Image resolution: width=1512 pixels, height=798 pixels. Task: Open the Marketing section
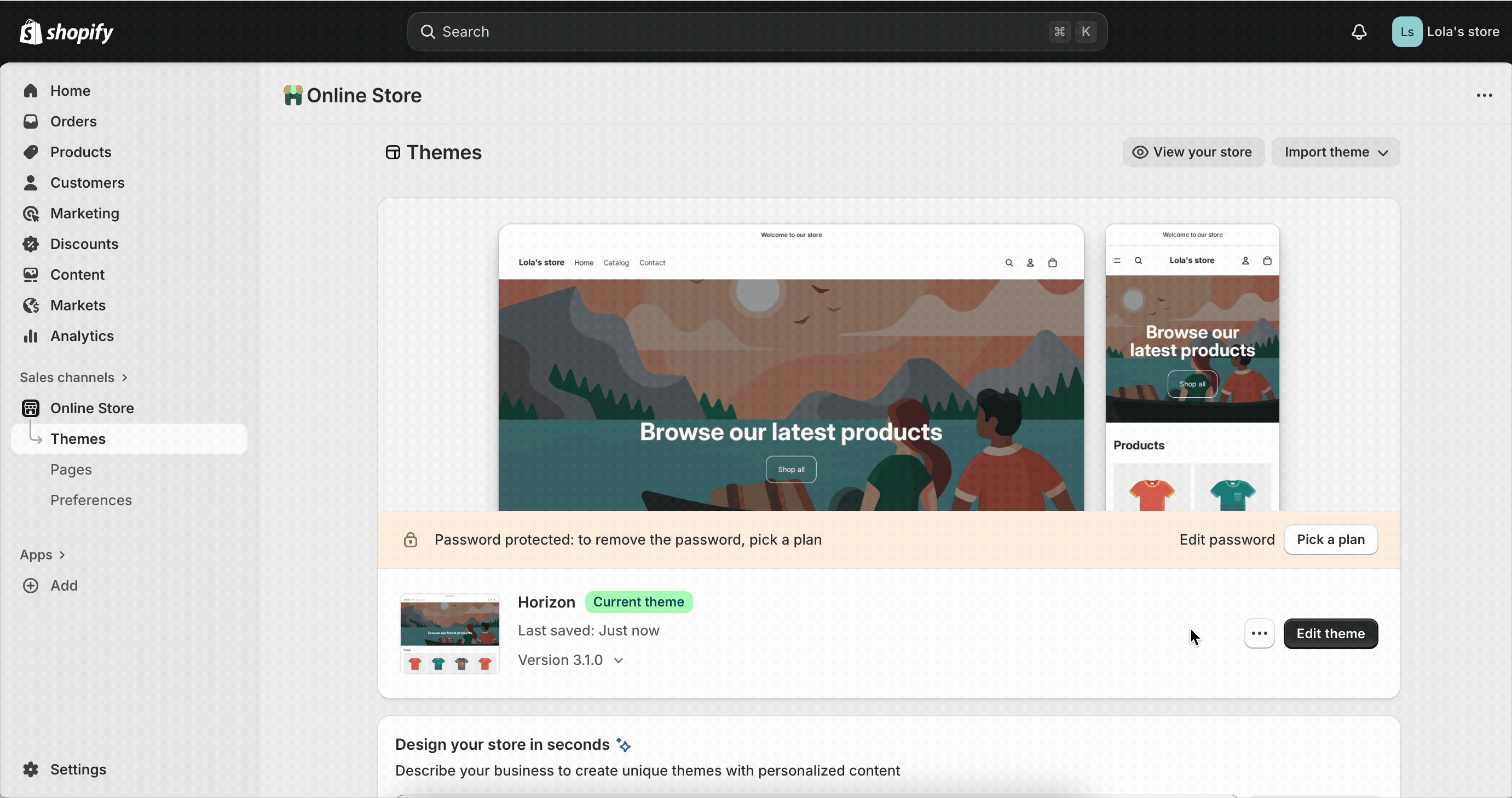pyautogui.click(x=84, y=213)
